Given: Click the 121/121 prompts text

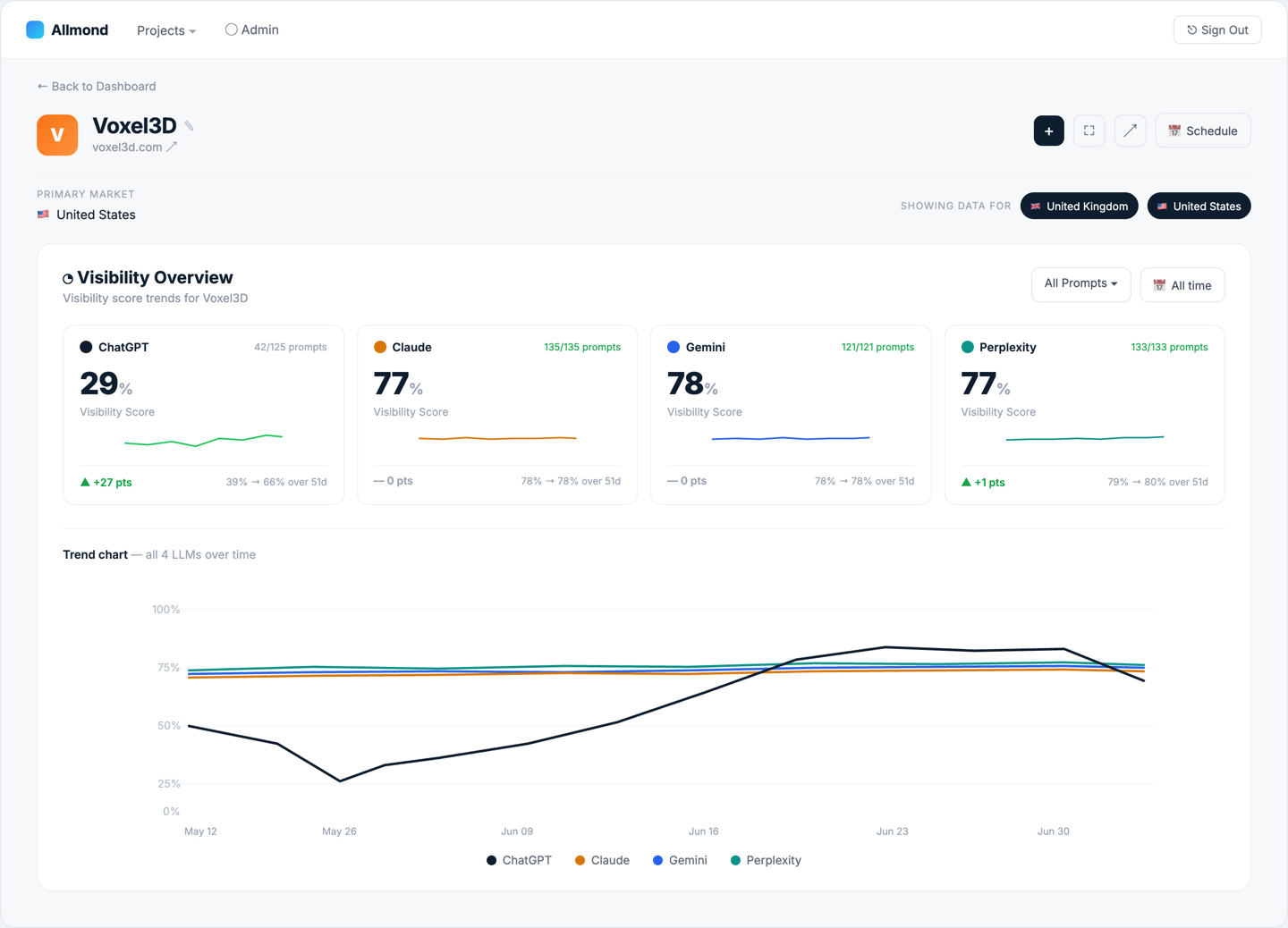Looking at the screenshot, I should pyautogui.click(x=877, y=347).
